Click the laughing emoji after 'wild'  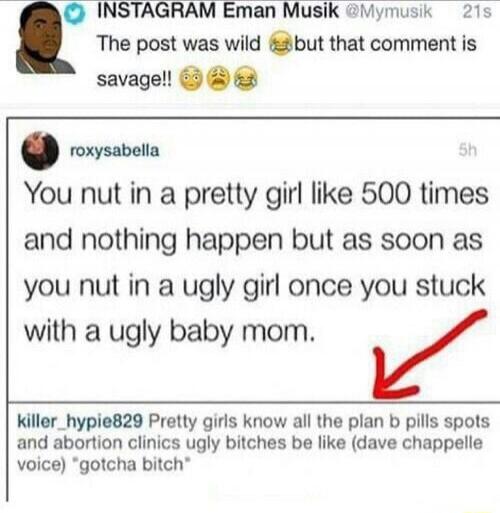click(279, 44)
